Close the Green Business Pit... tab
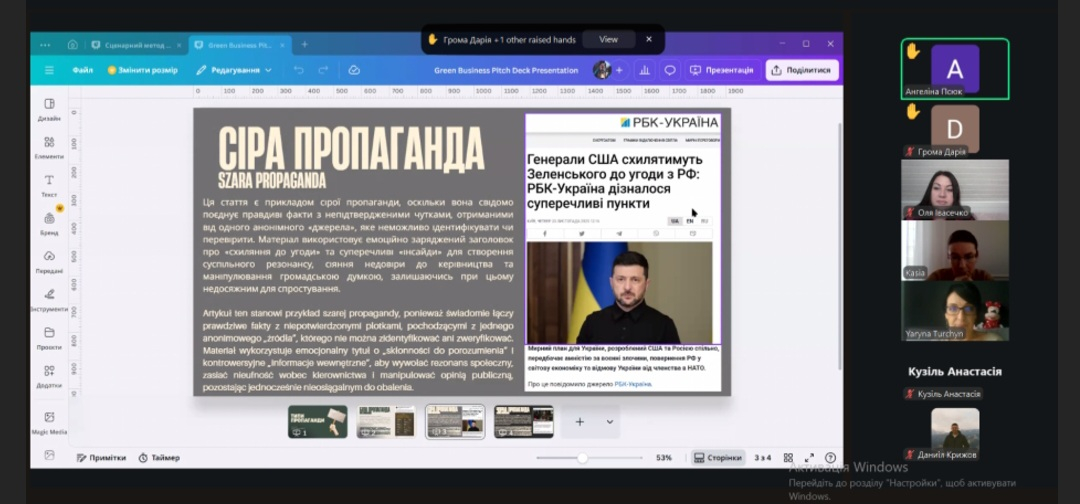This screenshot has width=1080, height=504. click(x=282, y=45)
